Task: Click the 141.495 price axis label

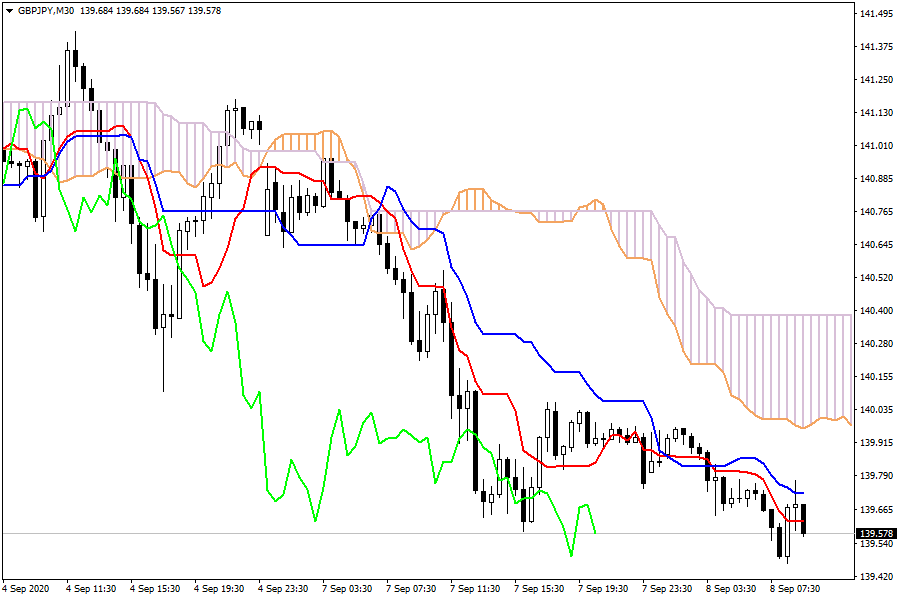Action: point(876,14)
